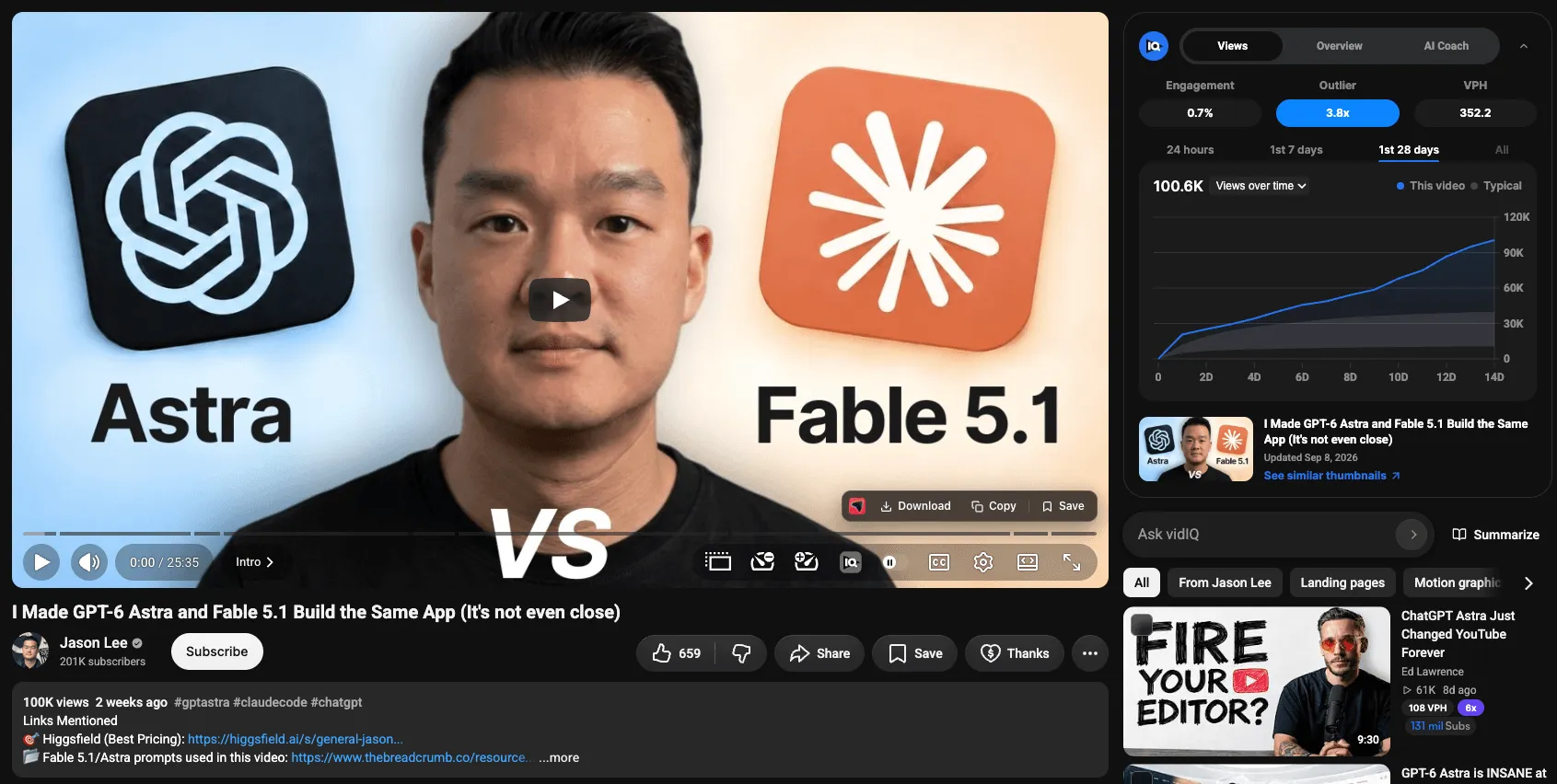Select the Views tab in vidIQ panel
Image resolution: width=1557 pixels, height=784 pixels.
[x=1232, y=46]
